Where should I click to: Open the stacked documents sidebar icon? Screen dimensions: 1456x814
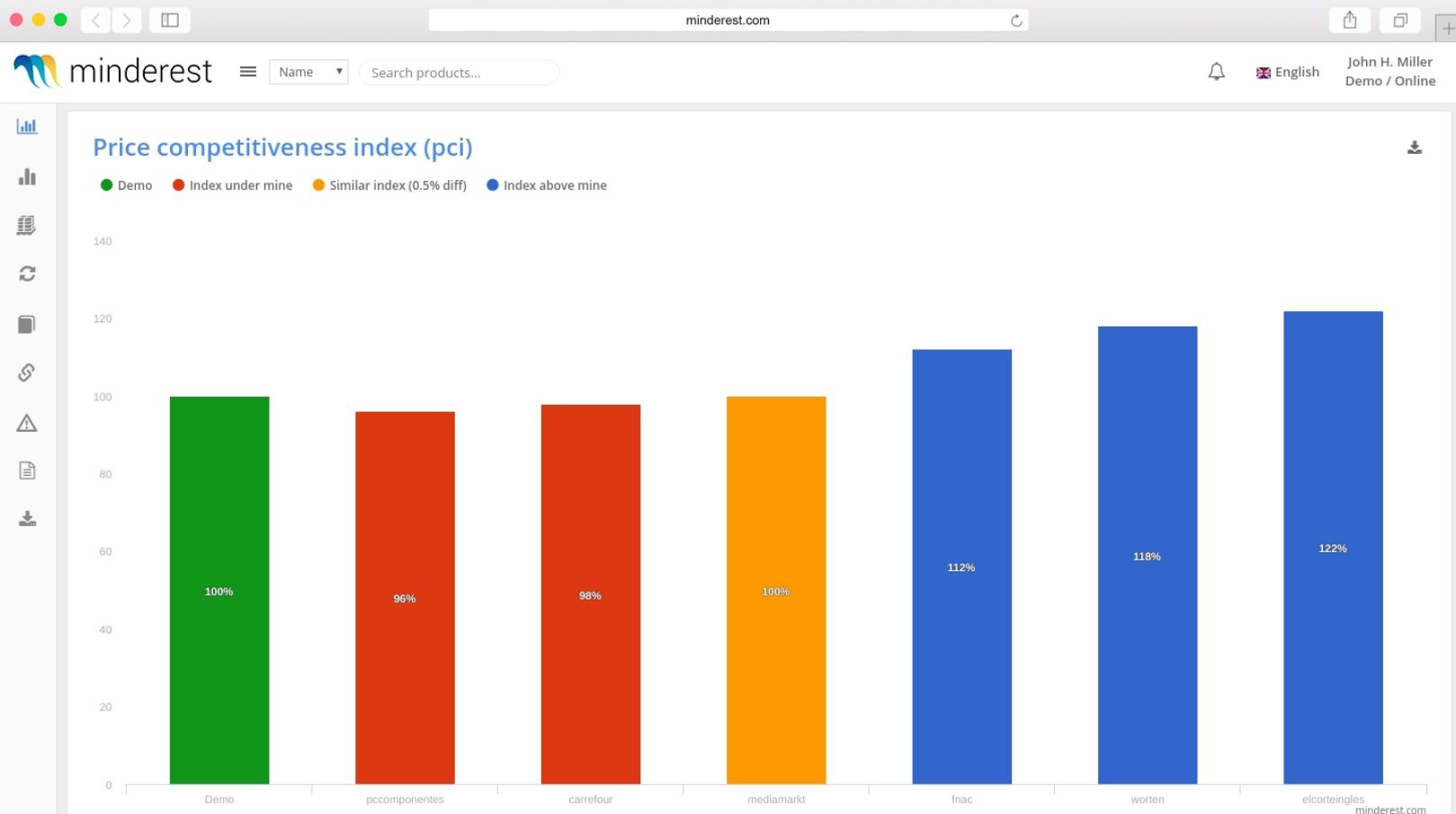(27, 225)
